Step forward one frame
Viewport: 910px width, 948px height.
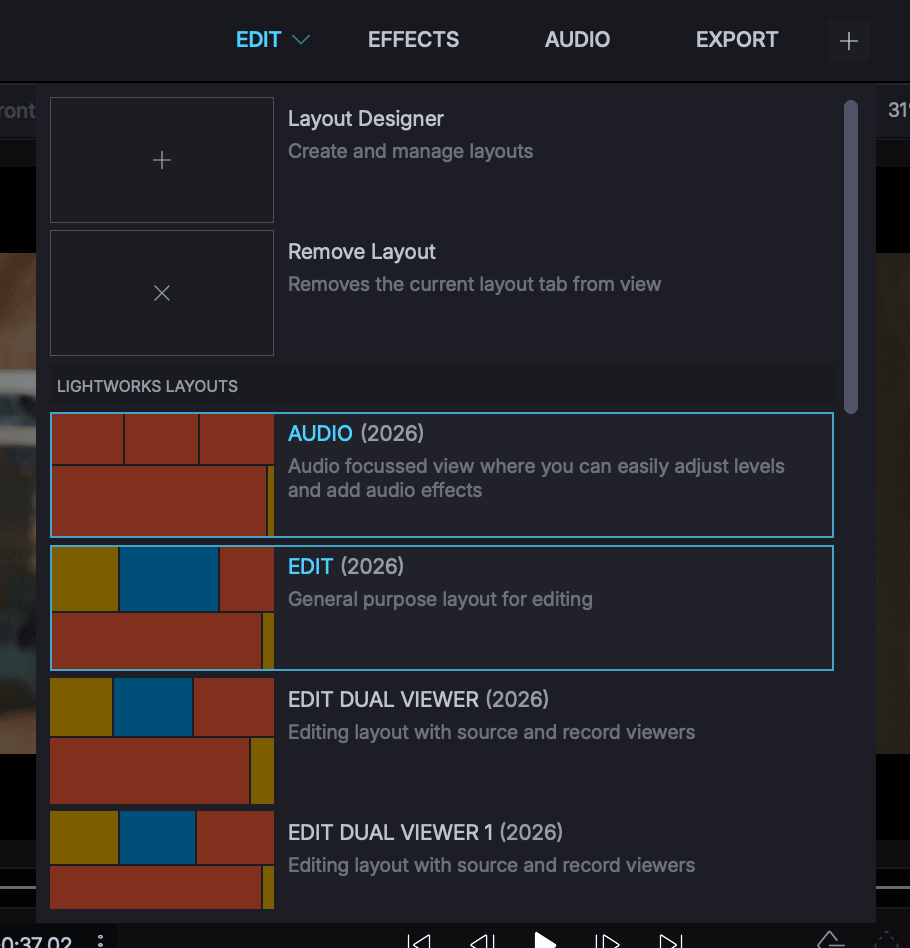[x=607, y=941]
